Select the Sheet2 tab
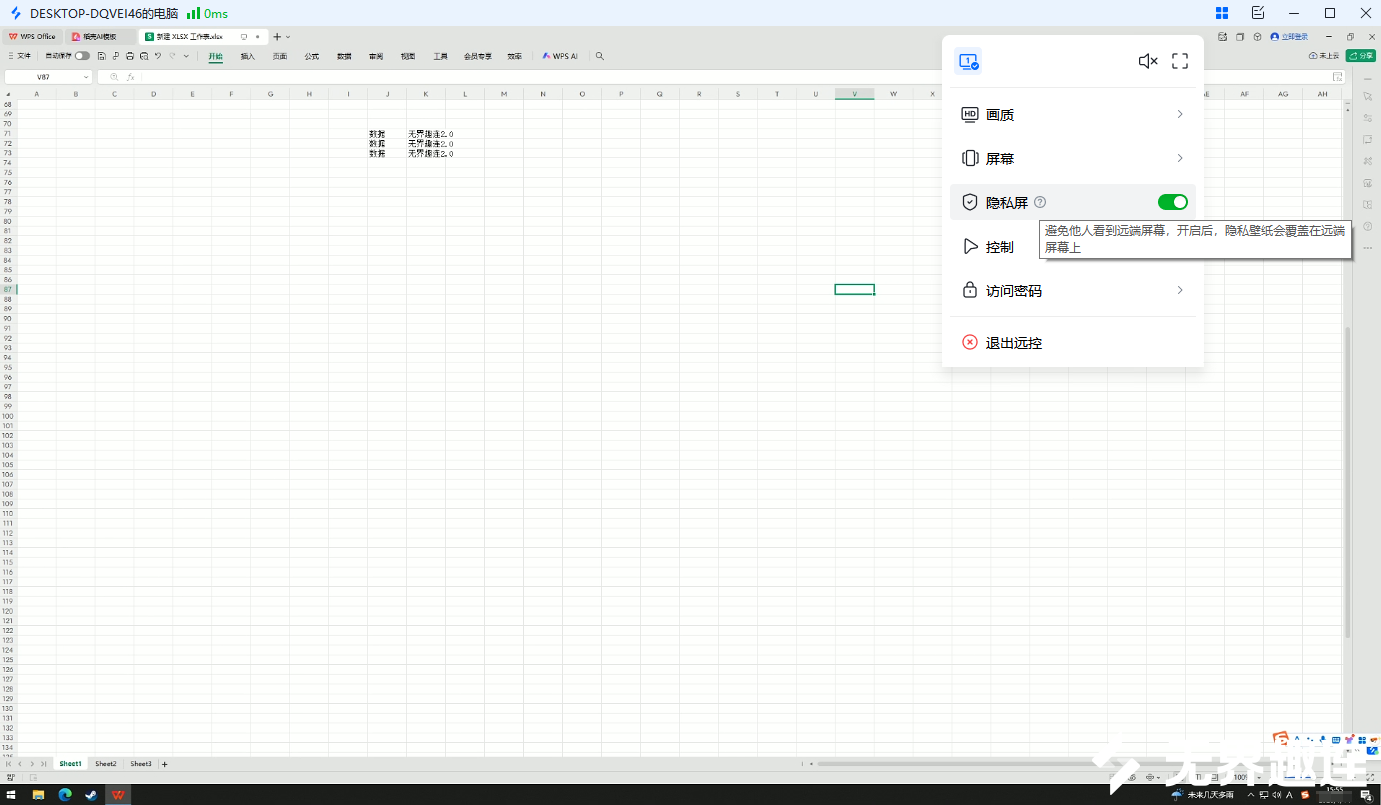This screenshot has width=1381, height=805. tap(106, 764)
